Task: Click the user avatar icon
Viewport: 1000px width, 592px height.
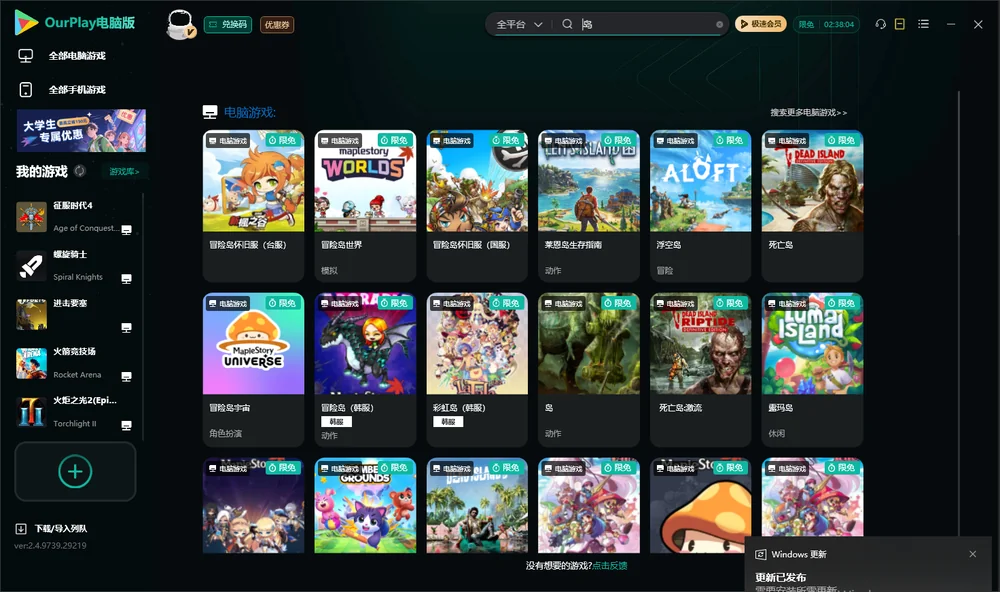Action: (180, 25)
